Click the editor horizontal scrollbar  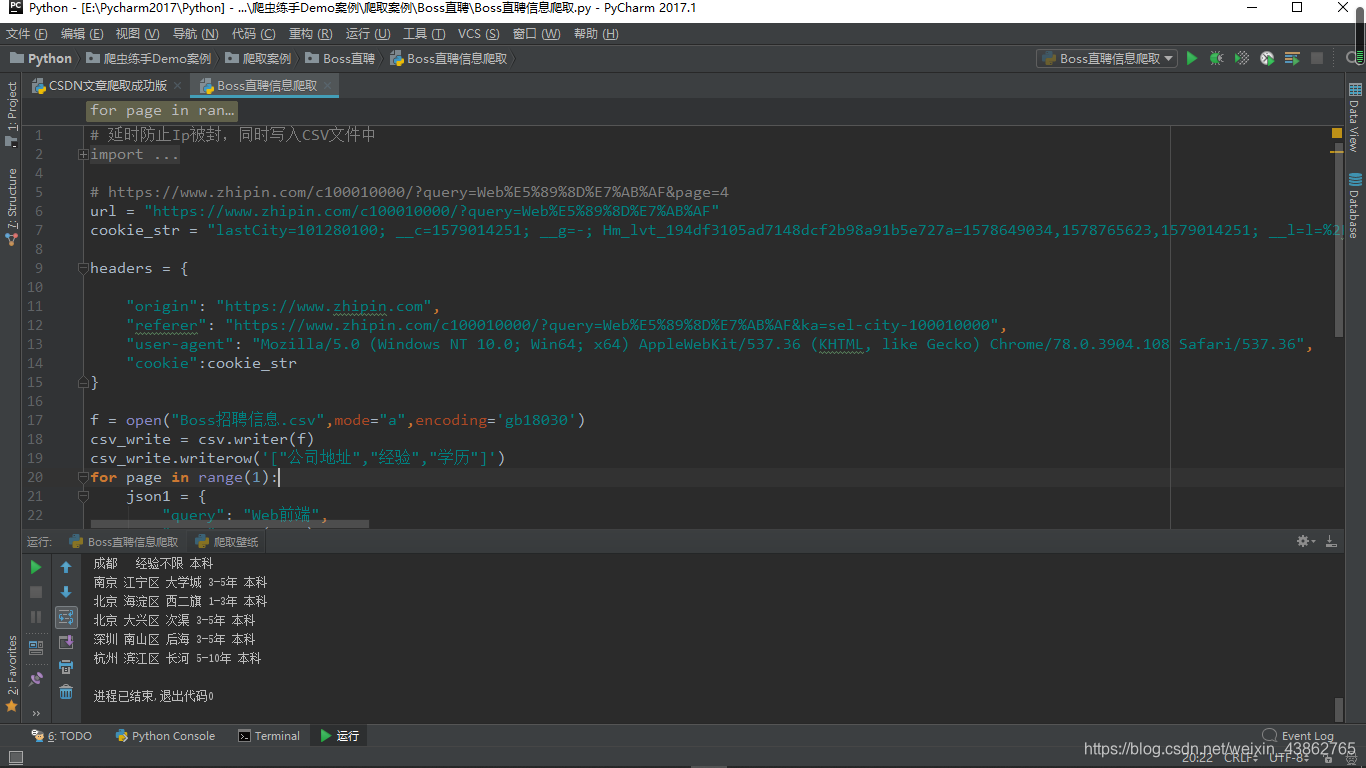click(229, 523)
